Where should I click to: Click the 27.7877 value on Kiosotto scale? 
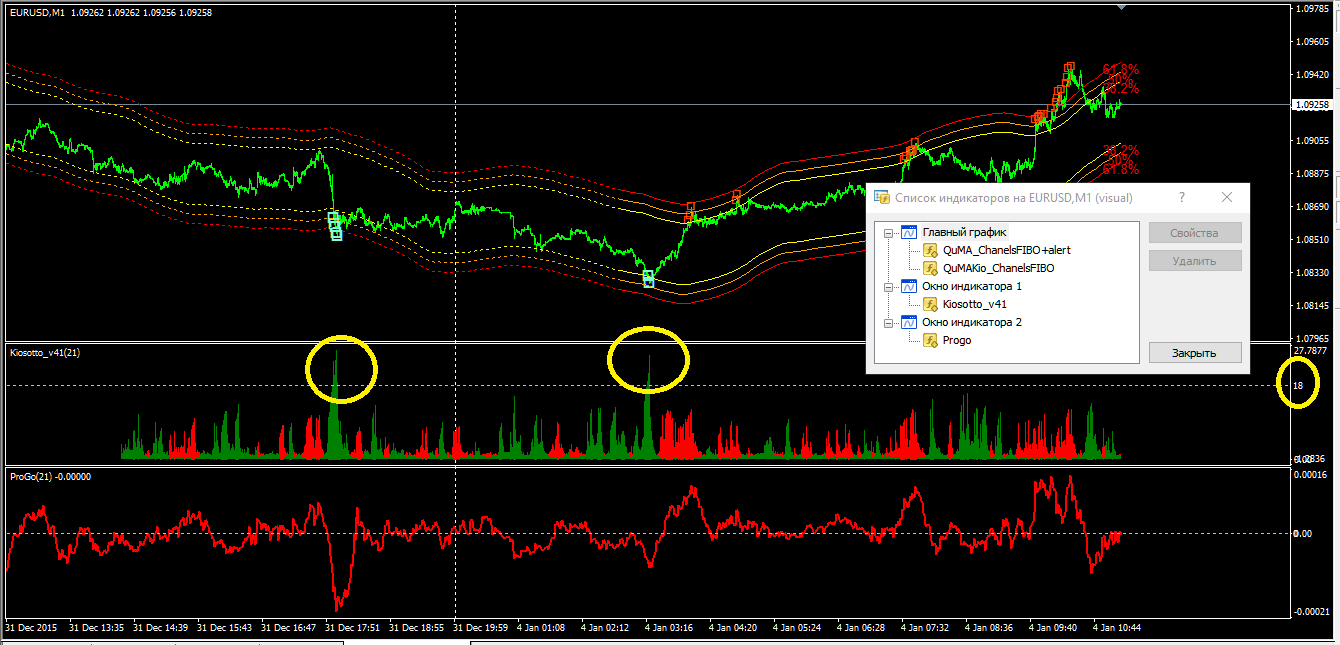point(1311,351)
